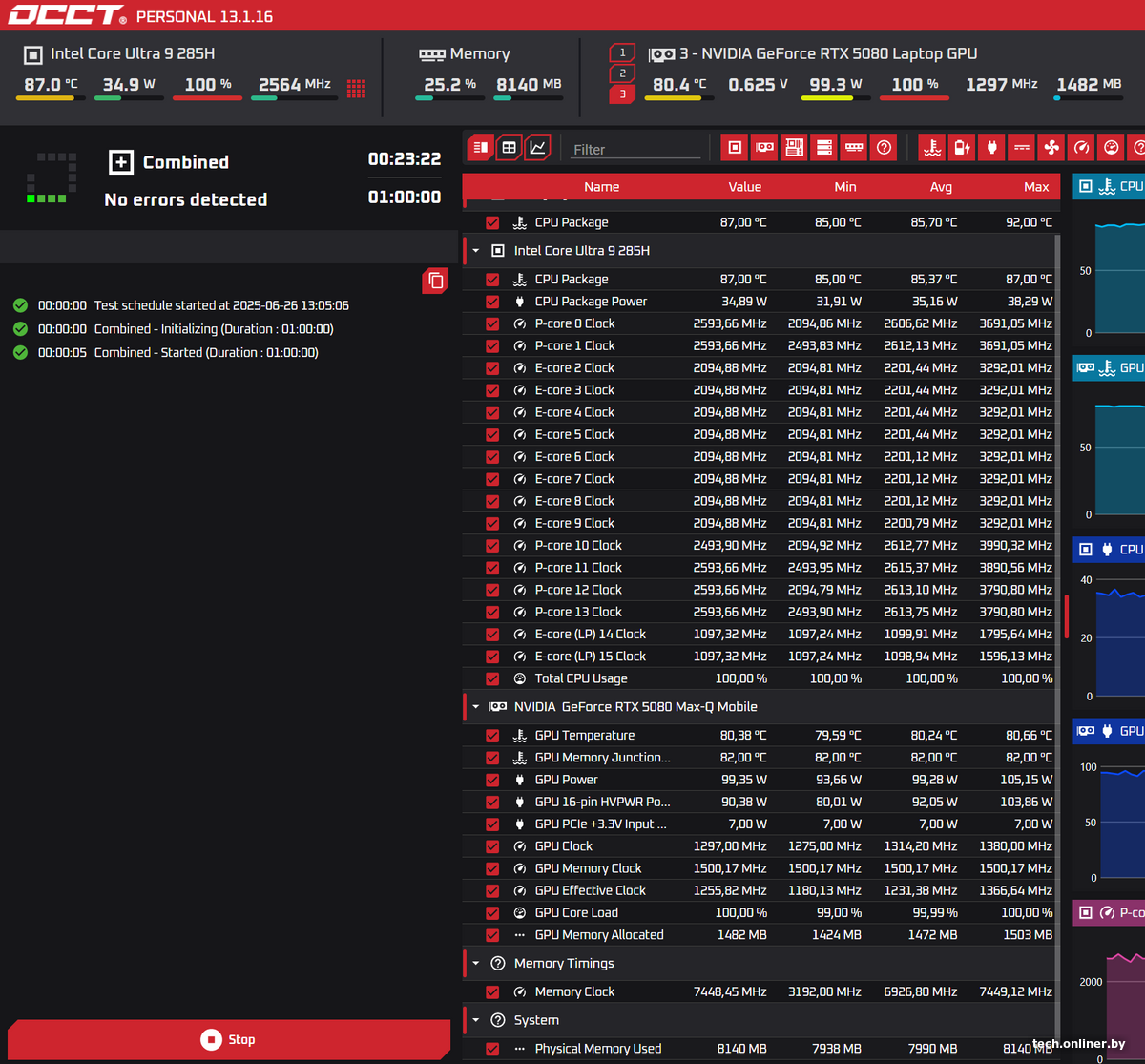Collapse the Intel Core Ultra 9 285H group
This screenshot has height=1064, width=1145.
(476, 251)
